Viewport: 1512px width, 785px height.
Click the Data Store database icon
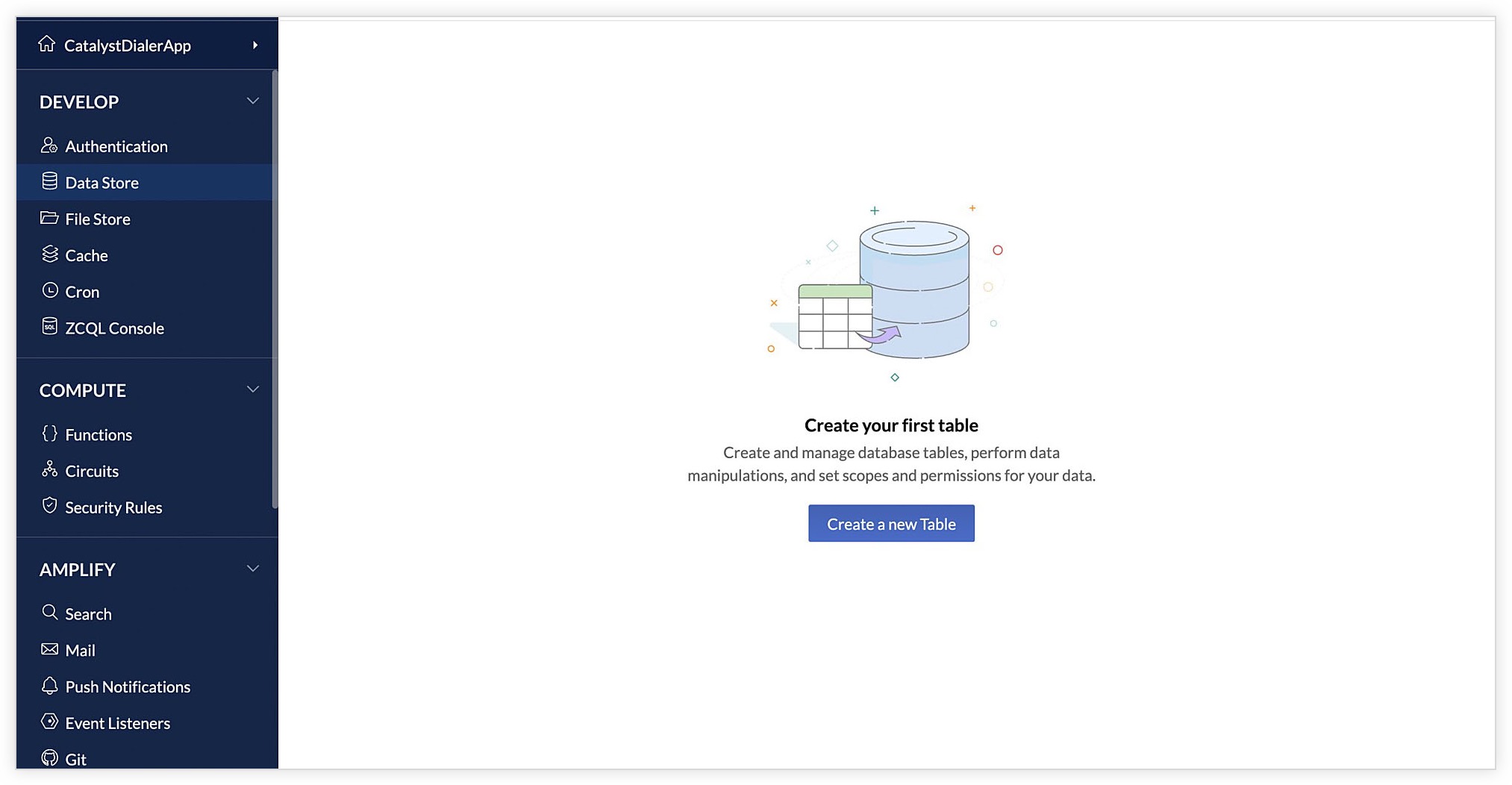point(49,181)
